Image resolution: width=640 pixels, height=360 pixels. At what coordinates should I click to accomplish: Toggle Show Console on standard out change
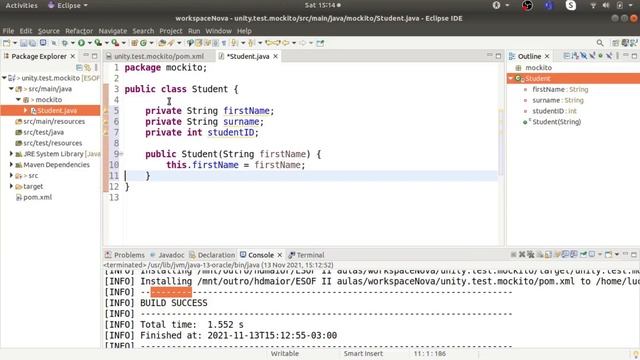tap(565, 255)
